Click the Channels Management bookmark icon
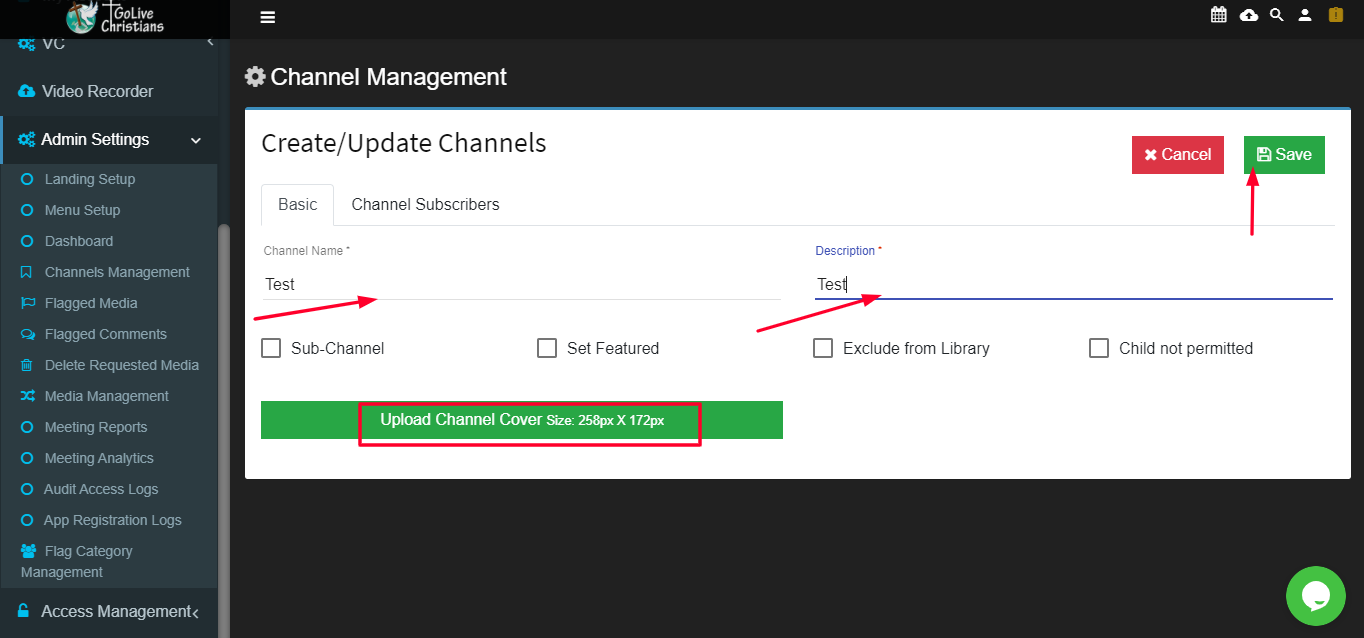Viewport: 1364px width, 638px height. click(26, 272)
